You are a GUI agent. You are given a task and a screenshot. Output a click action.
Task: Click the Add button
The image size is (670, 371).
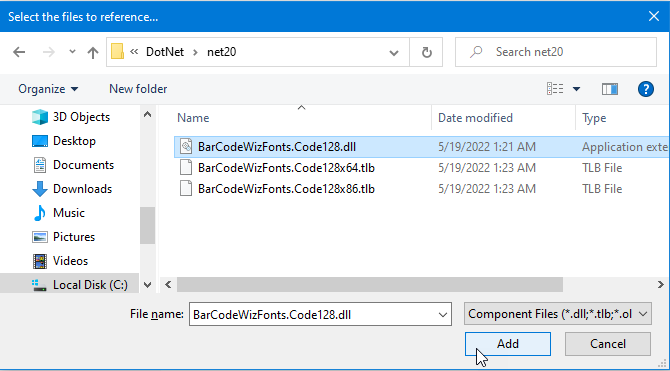point(508,344)
